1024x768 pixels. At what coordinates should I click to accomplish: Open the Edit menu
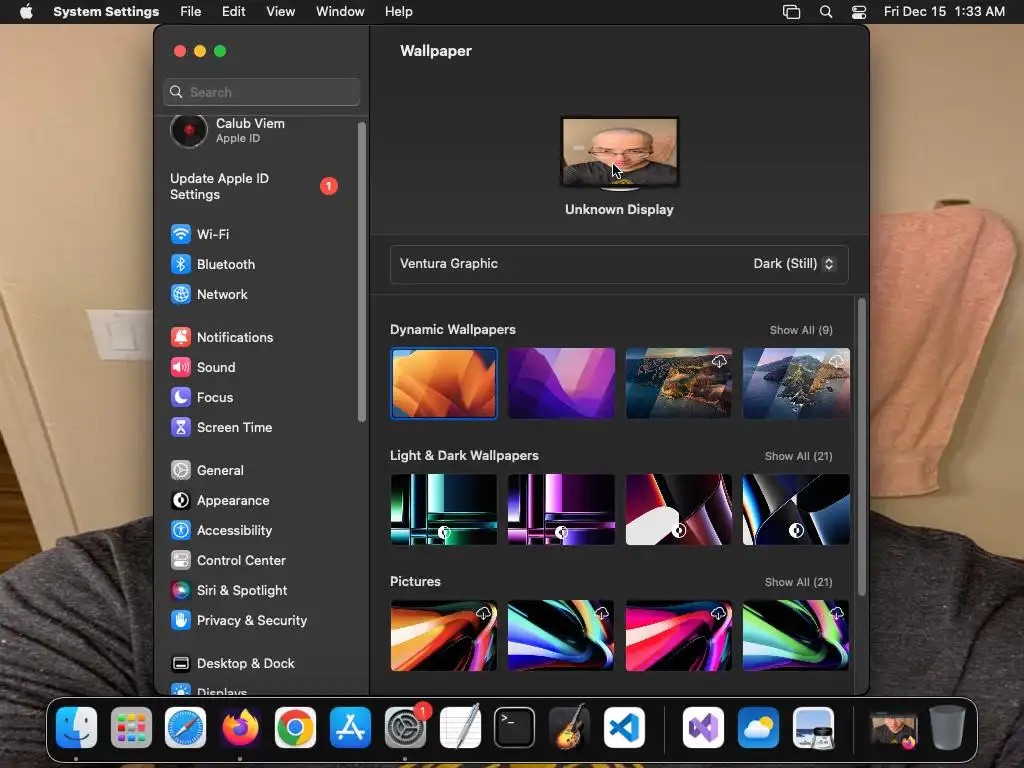coord(233,12)
